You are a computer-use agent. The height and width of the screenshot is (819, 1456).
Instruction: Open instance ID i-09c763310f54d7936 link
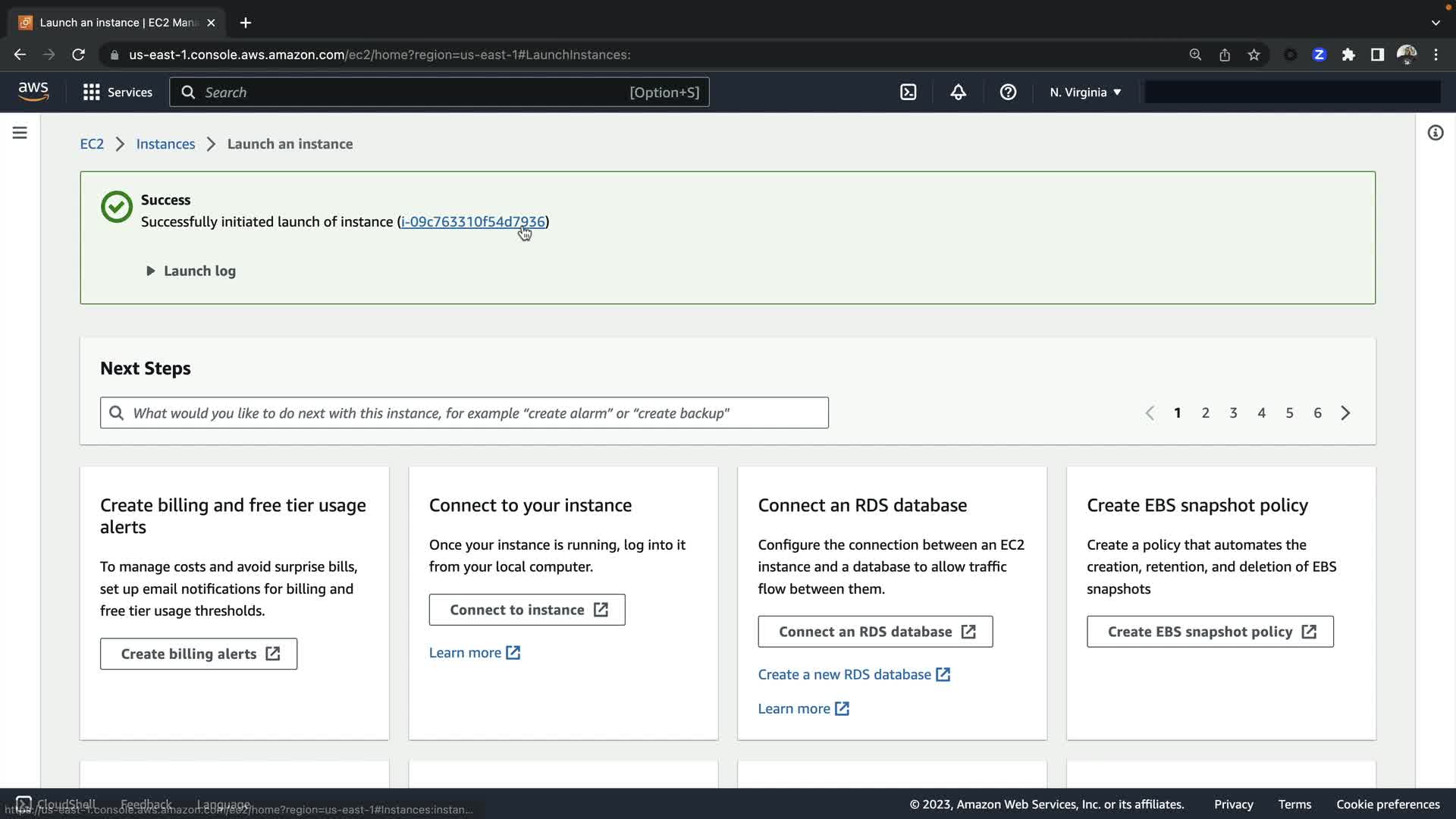coord(472,221)
